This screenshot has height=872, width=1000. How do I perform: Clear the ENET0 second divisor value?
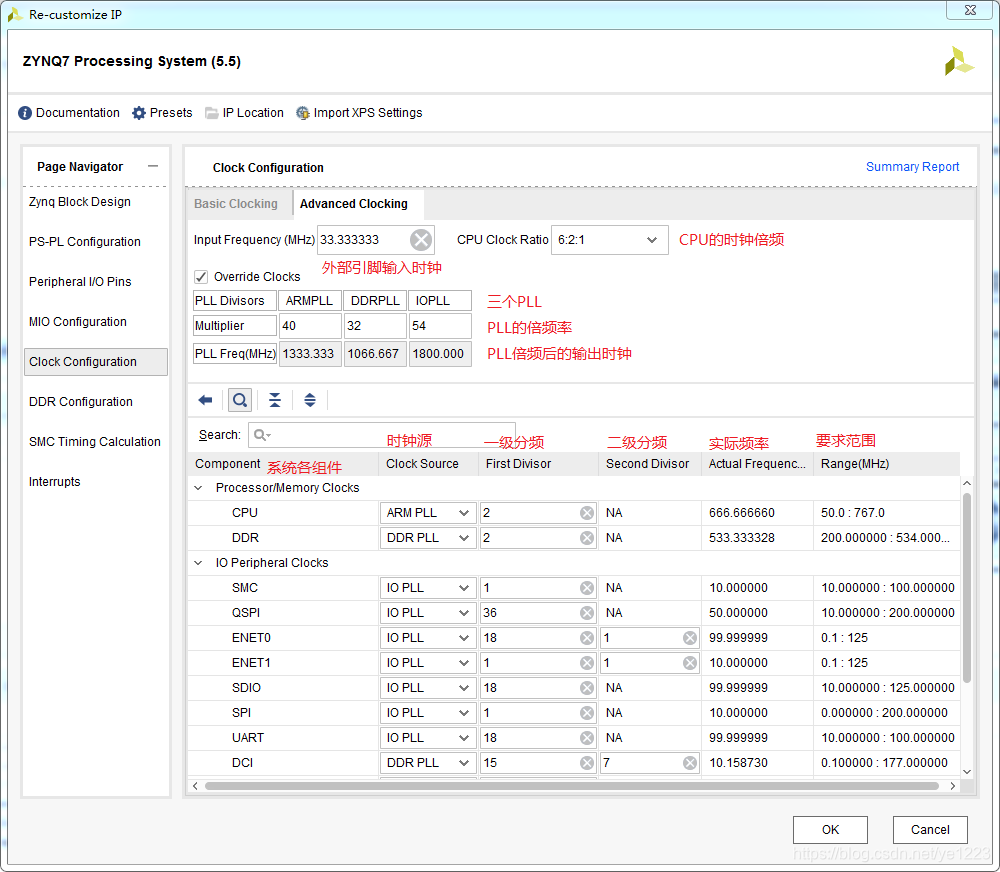(x=689, y=638)
